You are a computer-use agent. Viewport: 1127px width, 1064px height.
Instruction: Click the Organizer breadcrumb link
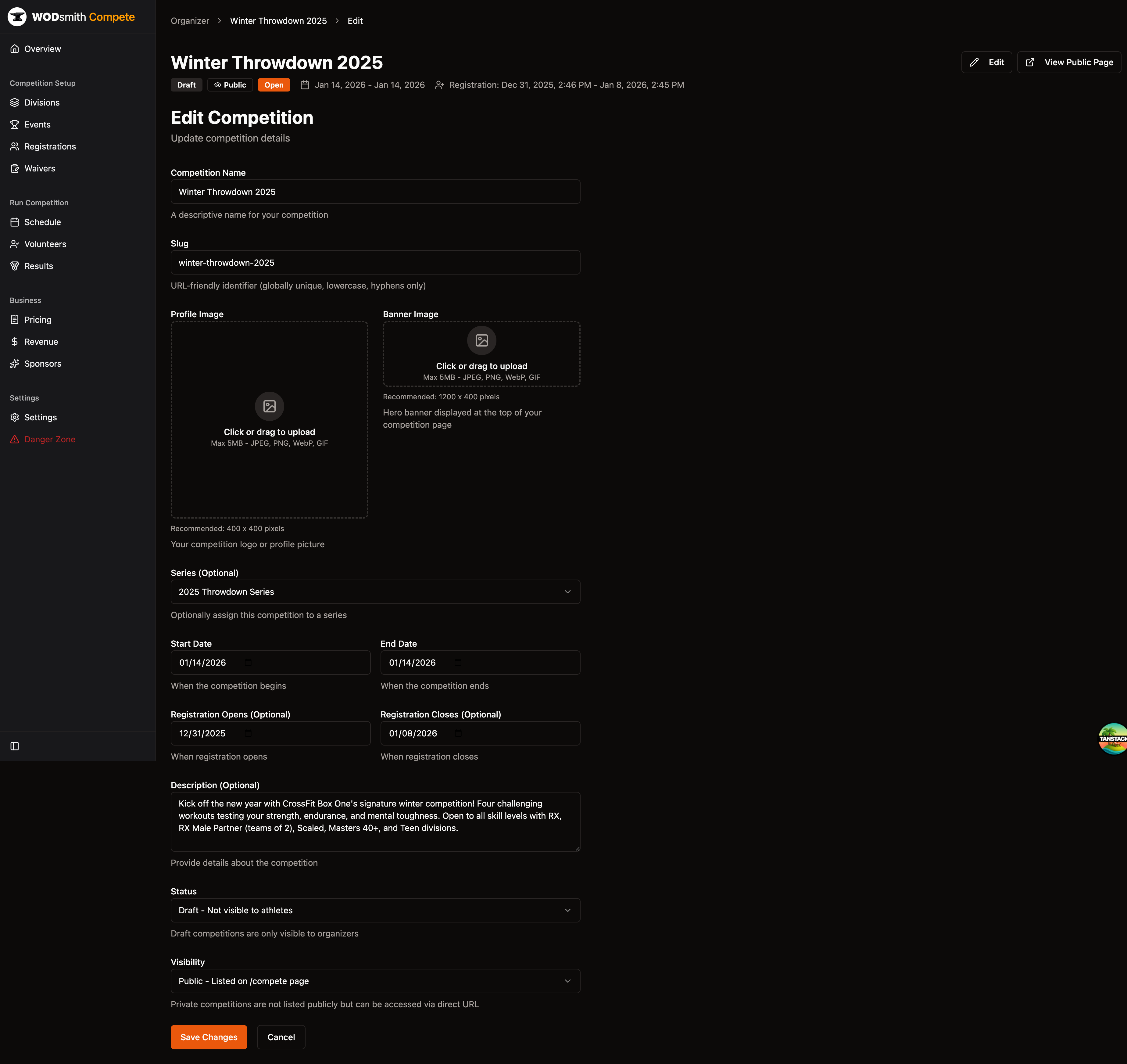pyautogui.click(x=190, y=21)
